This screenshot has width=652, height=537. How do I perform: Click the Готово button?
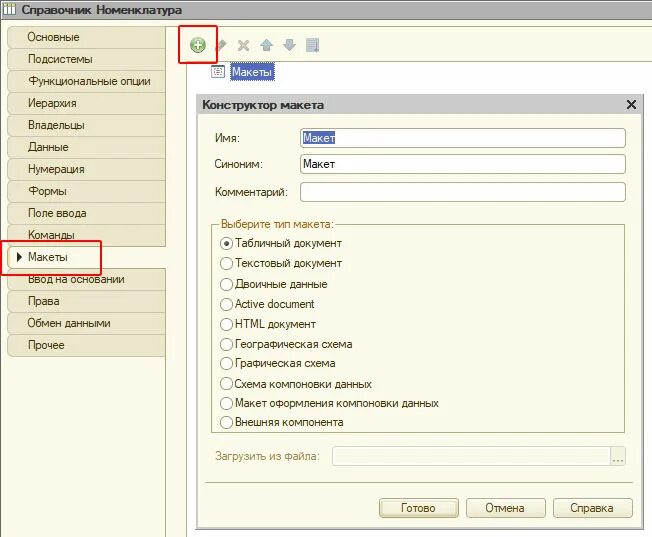[419, 508]
